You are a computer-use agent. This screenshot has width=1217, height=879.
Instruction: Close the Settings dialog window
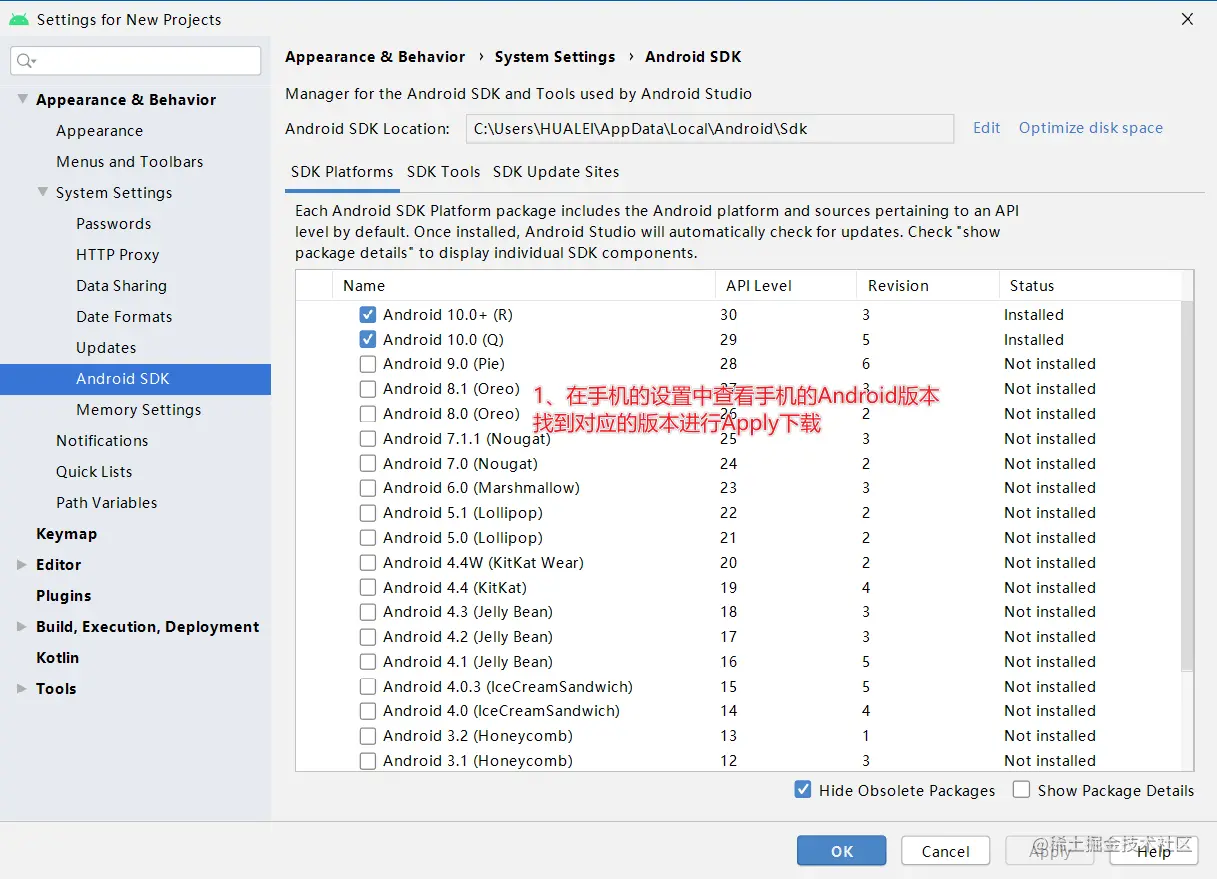1188,19
